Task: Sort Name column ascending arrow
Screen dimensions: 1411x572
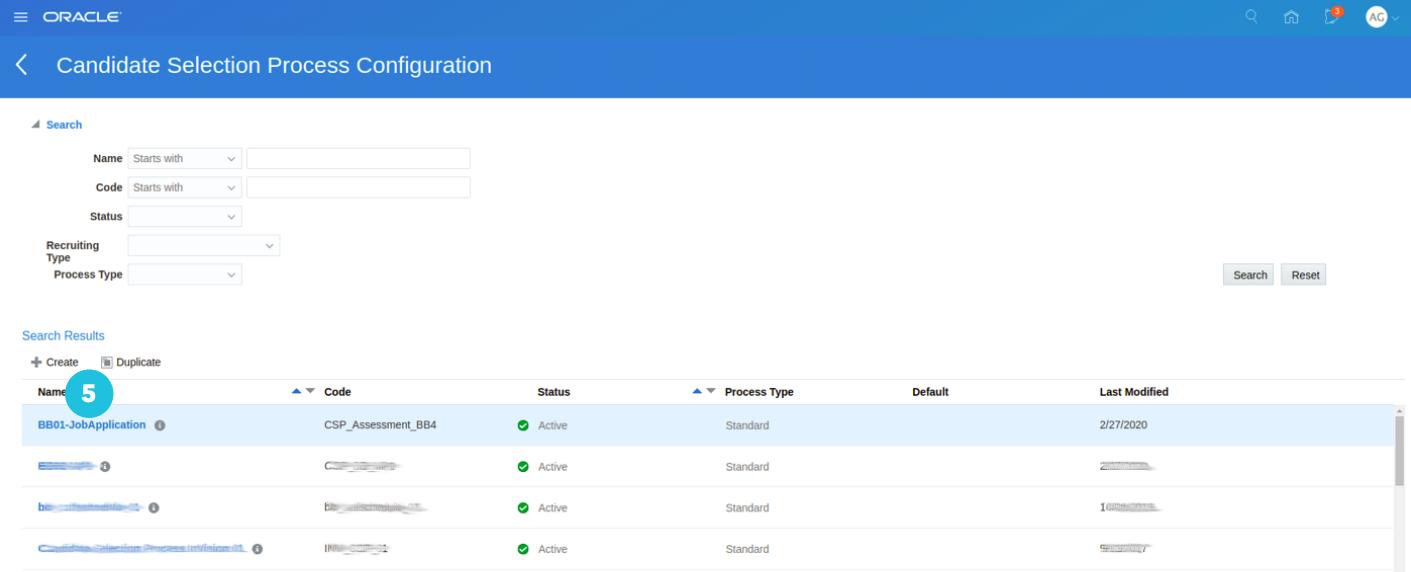Action: [x=296, y=391]
